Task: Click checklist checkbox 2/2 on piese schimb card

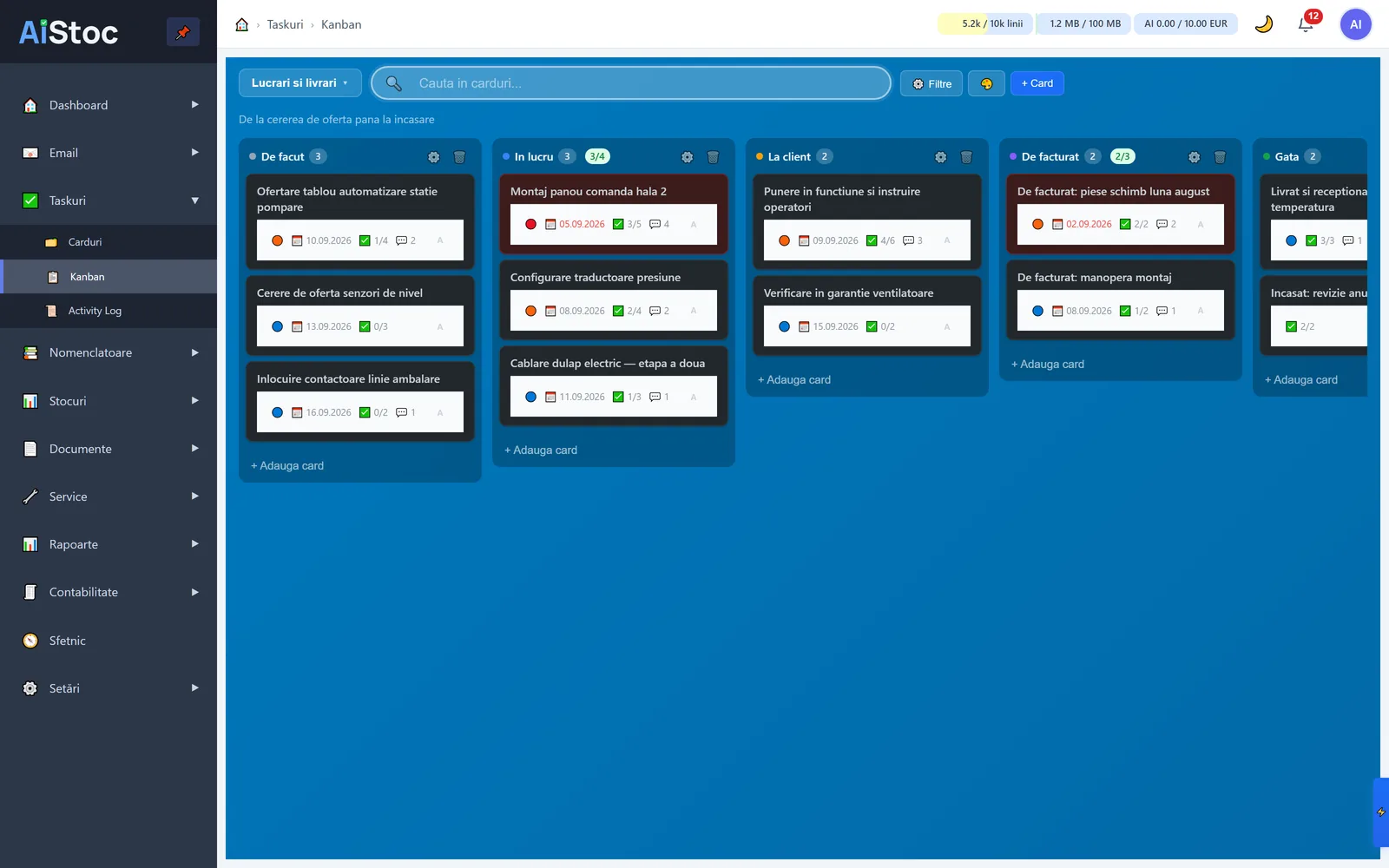Action: coord(1125,224)
